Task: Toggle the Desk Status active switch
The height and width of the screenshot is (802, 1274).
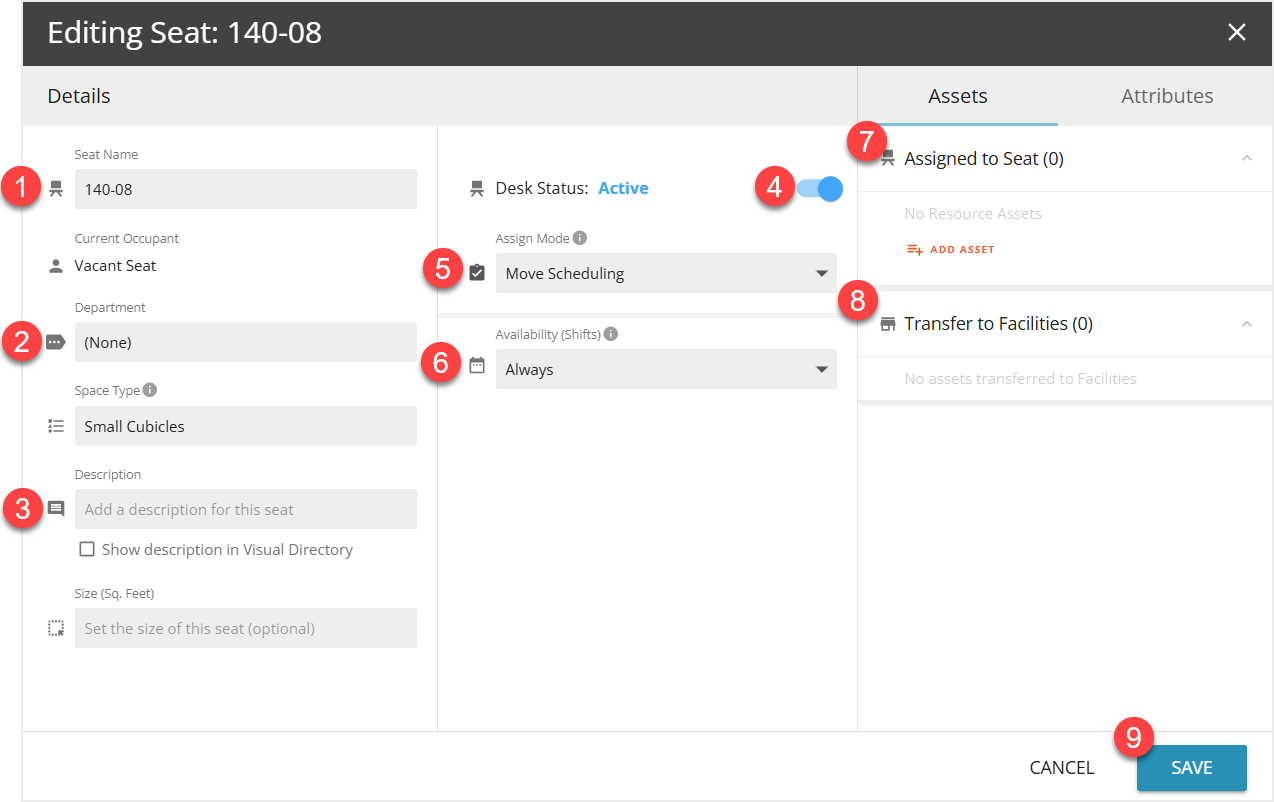Action: [821, 188]
